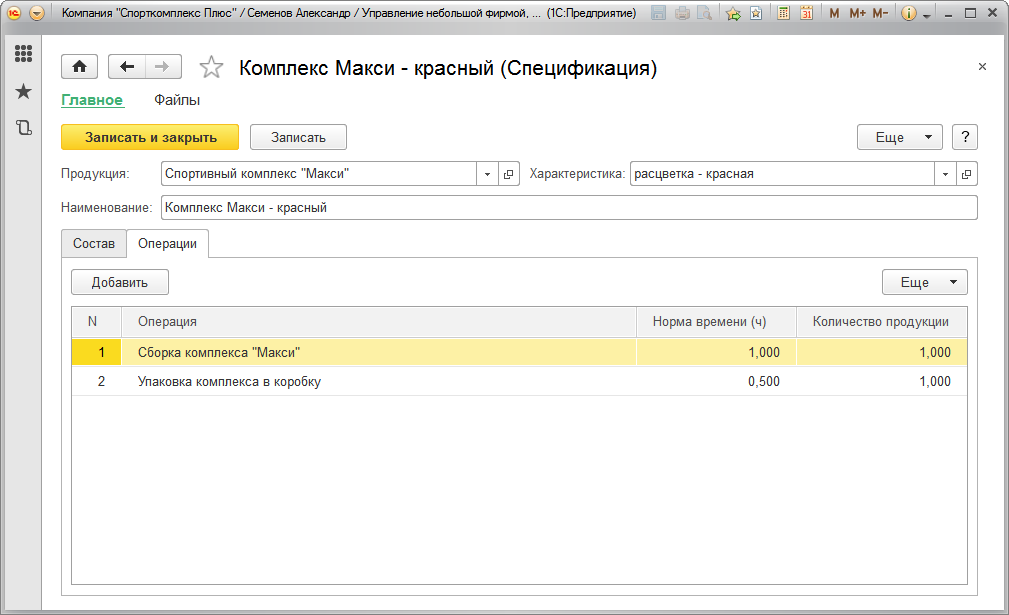This screenshot has width=1009, height=615.
Task: Select row Упаковка комплекса в коробку
Action: pyautogui.click(x=519, y=381)
